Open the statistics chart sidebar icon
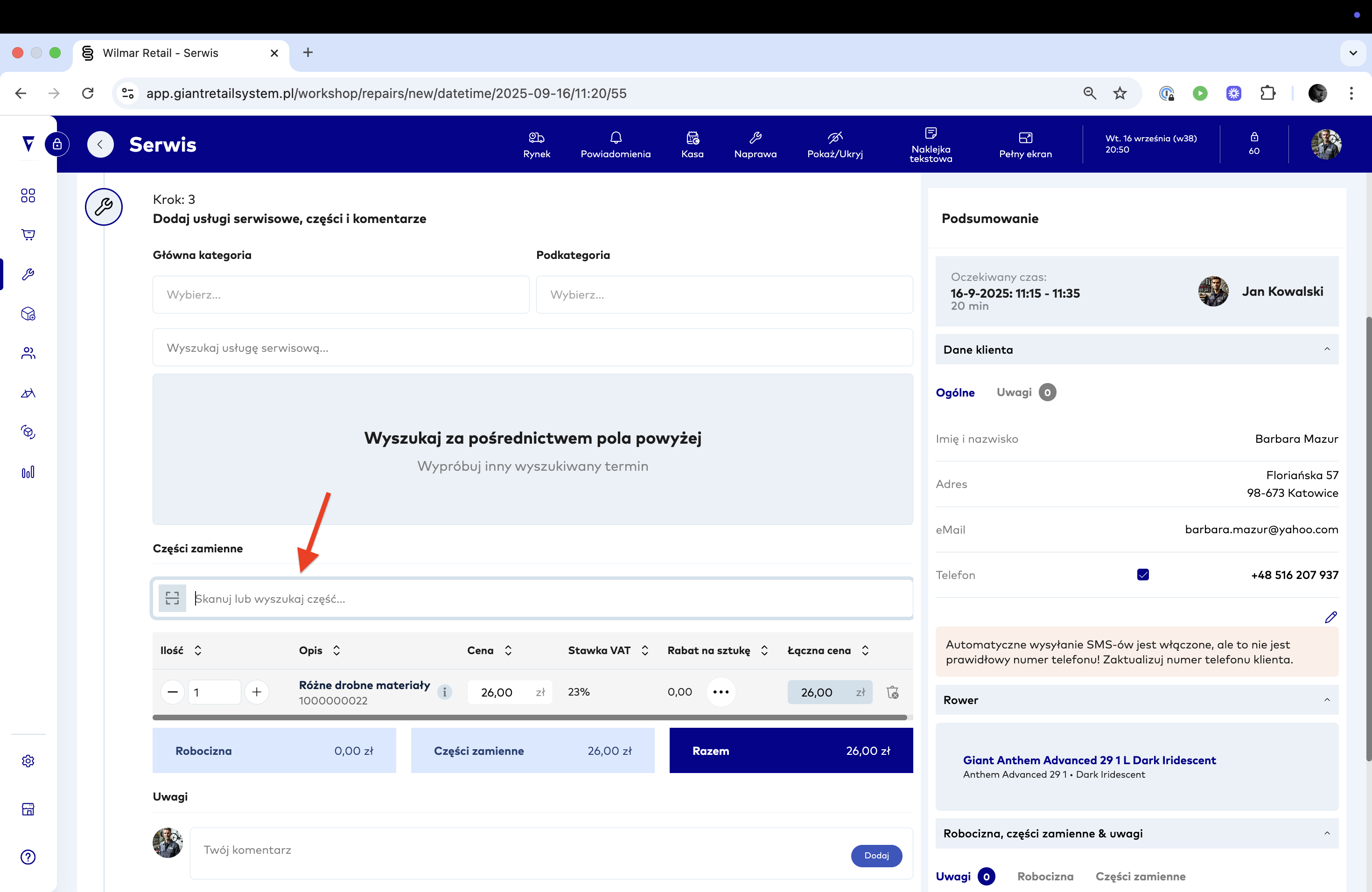The image size is (1372, 892). coord(28,472)
